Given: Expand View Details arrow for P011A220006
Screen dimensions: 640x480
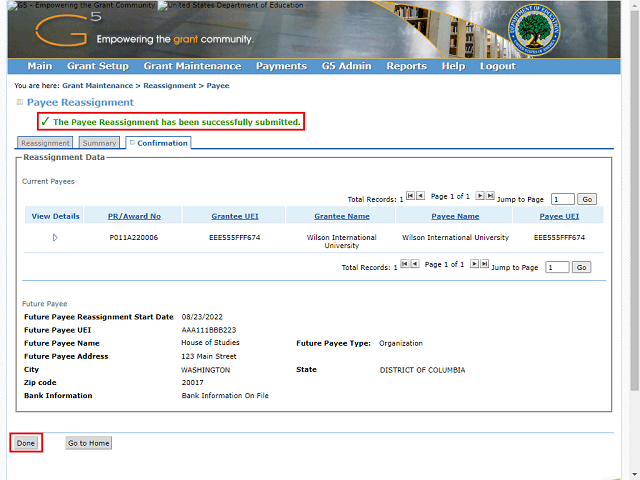Looking at the screenshot, I should click(x=55, y=237).
